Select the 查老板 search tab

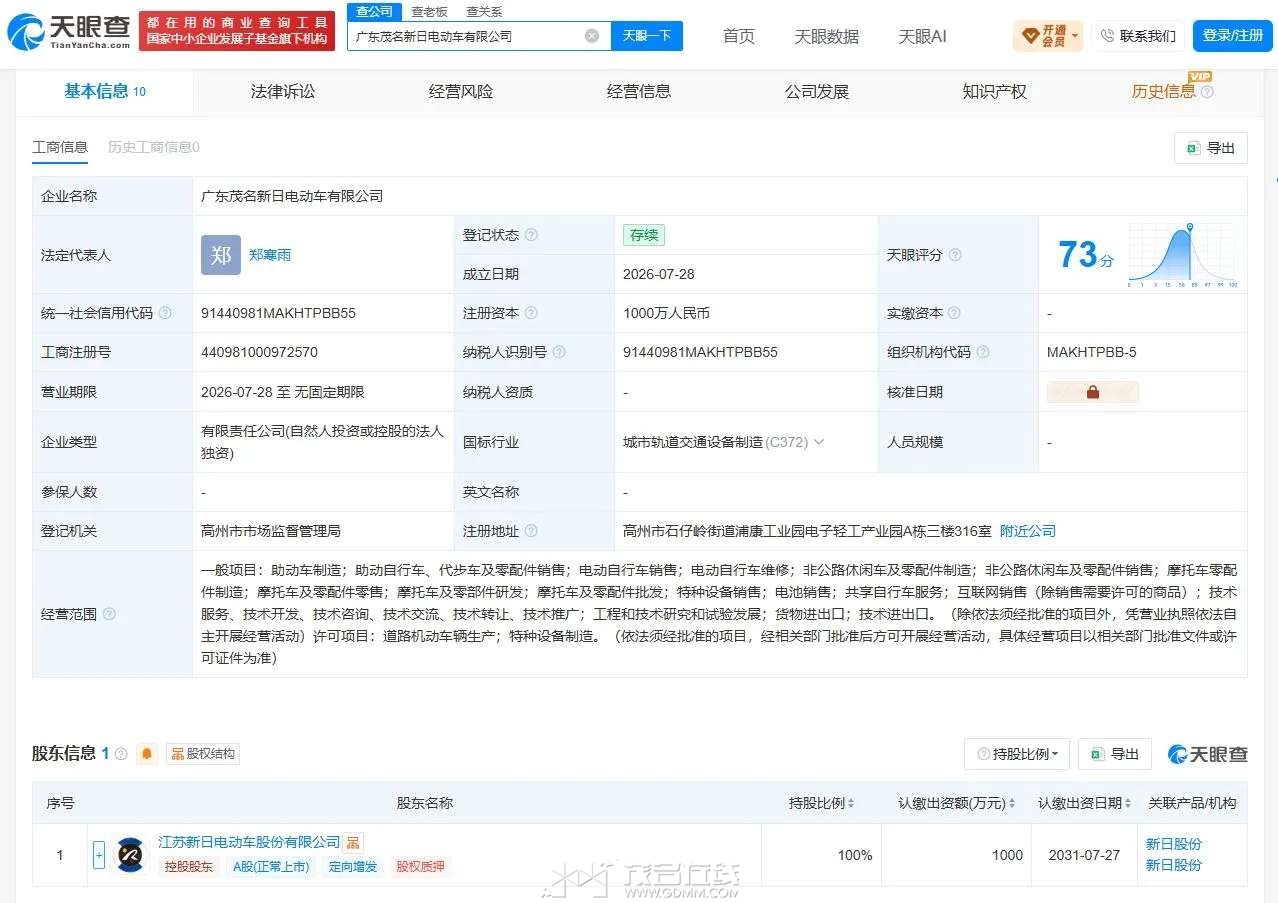pos(429,11)
